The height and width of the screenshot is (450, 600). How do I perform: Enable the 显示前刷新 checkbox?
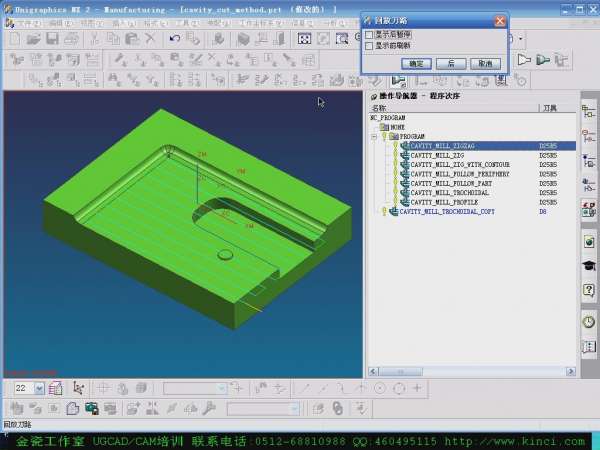[x=369, y=46]
